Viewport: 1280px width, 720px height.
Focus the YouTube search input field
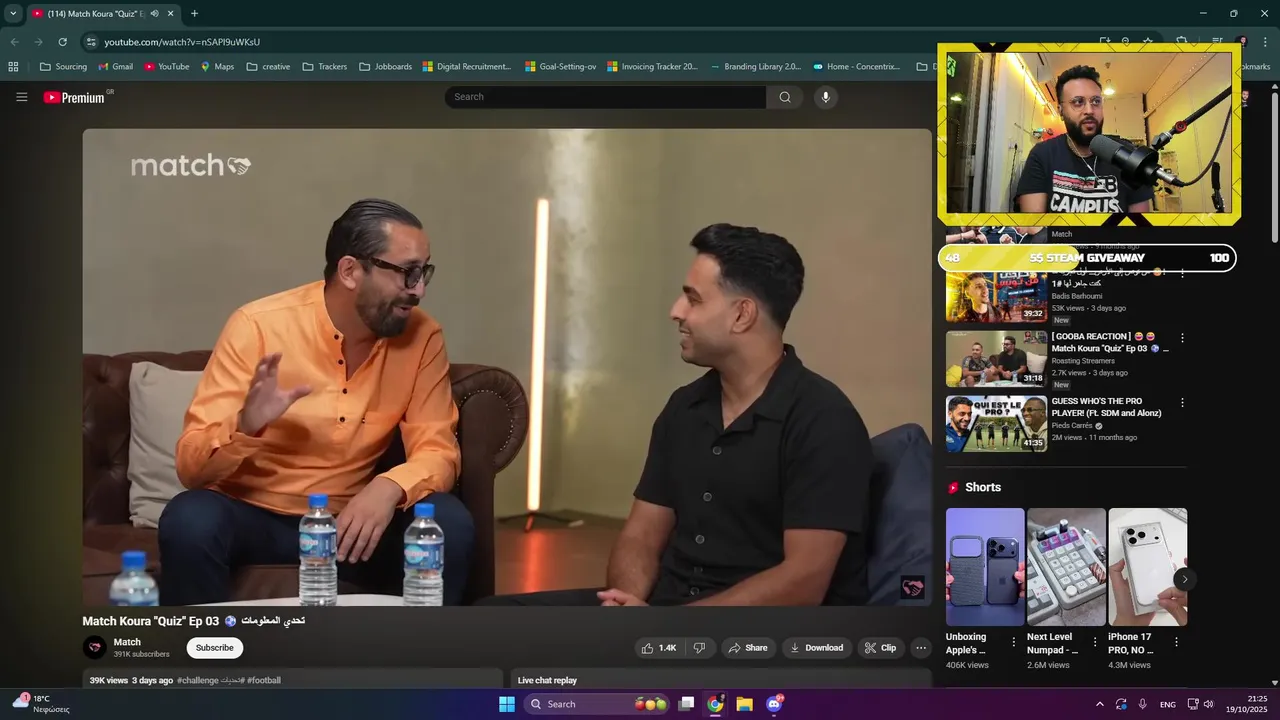click(x=606, y=97)
